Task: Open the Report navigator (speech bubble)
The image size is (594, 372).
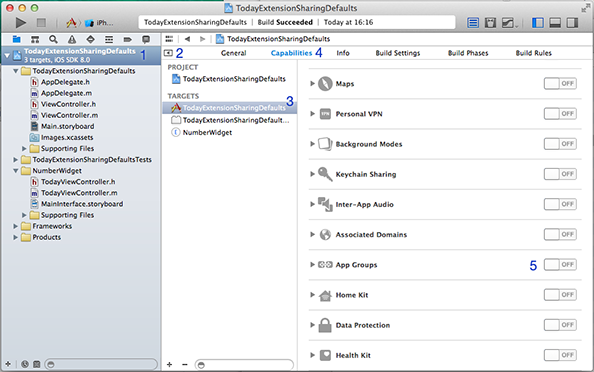Action: 146,39
